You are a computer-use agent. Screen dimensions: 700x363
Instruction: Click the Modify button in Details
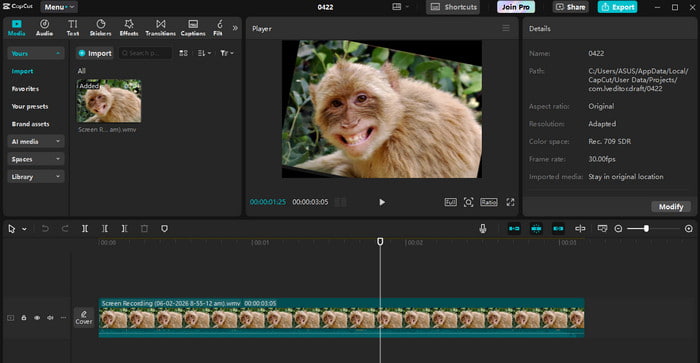[x=671, y=207]
